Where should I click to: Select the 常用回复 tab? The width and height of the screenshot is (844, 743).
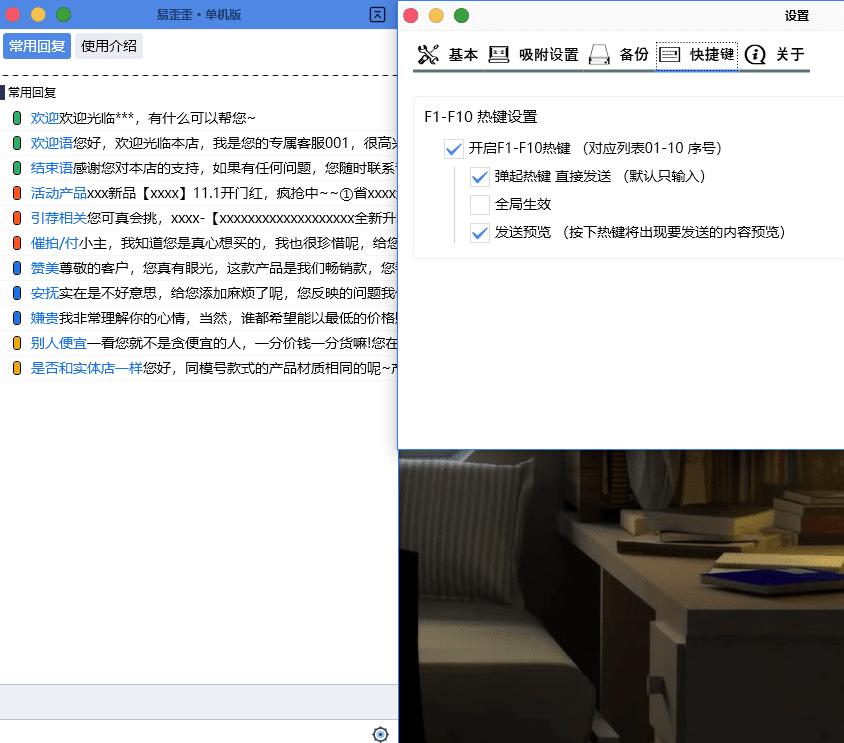tap(37, 46)
